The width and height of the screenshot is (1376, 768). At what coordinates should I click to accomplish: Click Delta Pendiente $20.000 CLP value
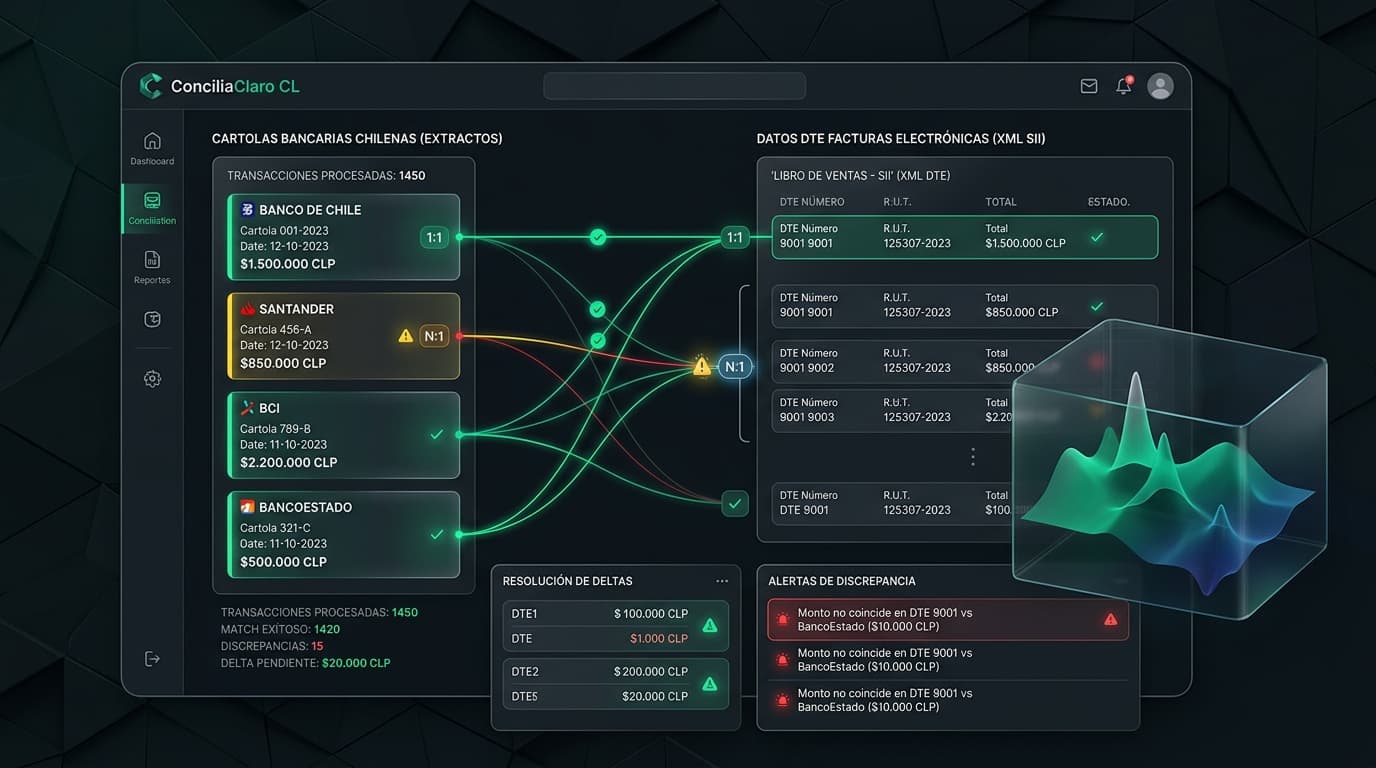[x=356, y=663]
